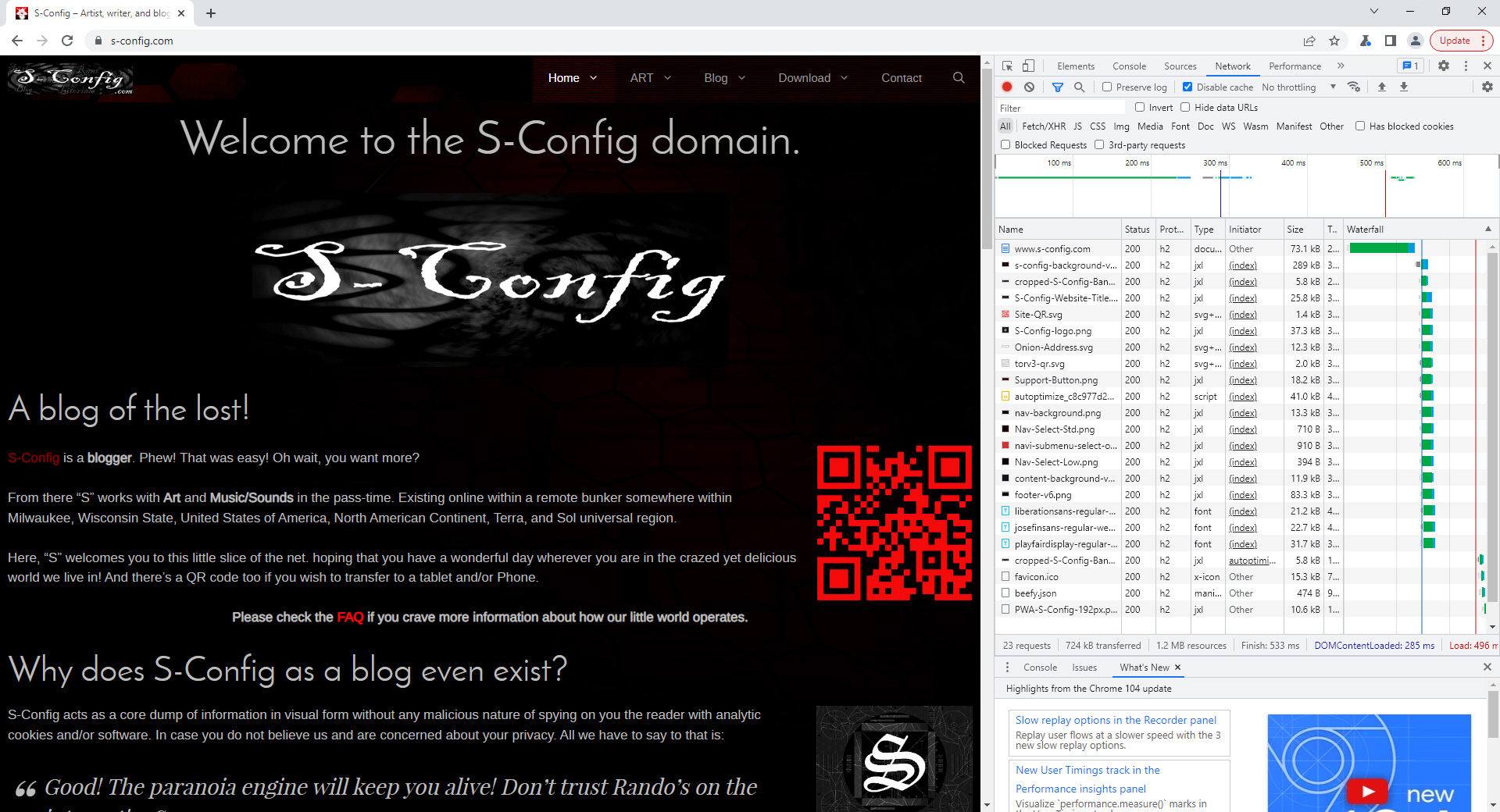The width and height of the screenshot is (1500, 812).
Task: Open DevTools main settings gear
Action: 1444,66
